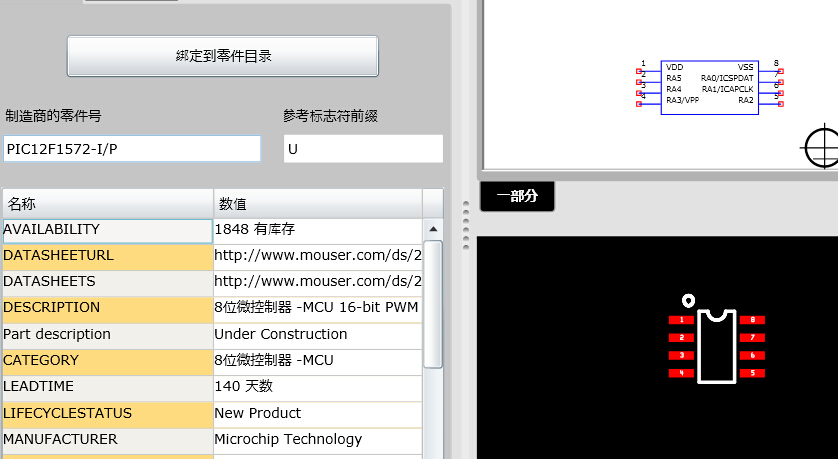Click the properties table vertical scrollbar thumb

[x=433, y=304]
